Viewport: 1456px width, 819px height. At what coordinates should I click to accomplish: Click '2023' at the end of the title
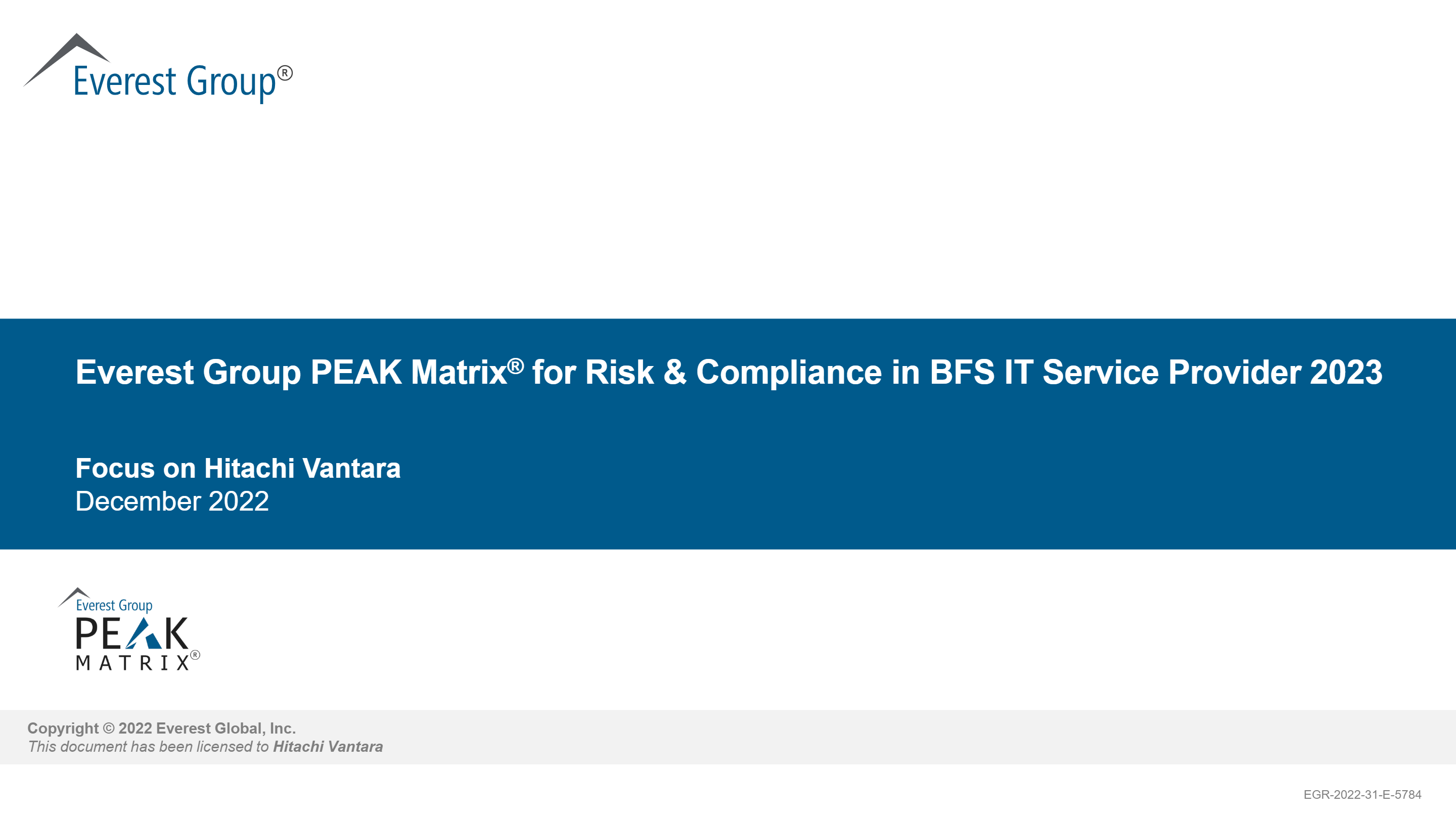point(1346,373)
